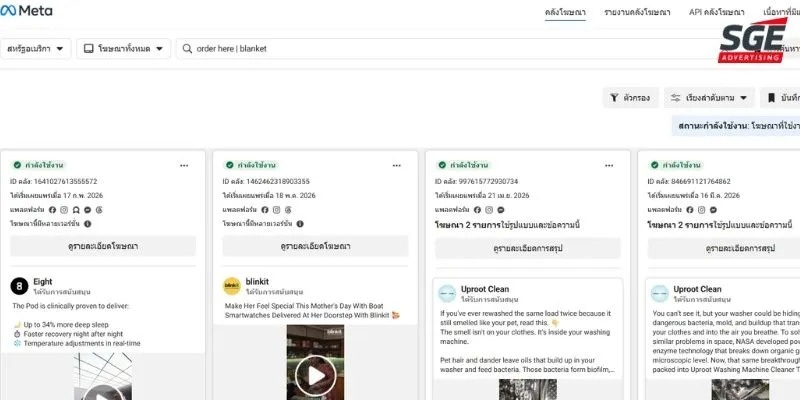Open three-dot menu on Eight ad card
Image resolution: width=800 pixels, height=400 pixels.
pos(184,165)
